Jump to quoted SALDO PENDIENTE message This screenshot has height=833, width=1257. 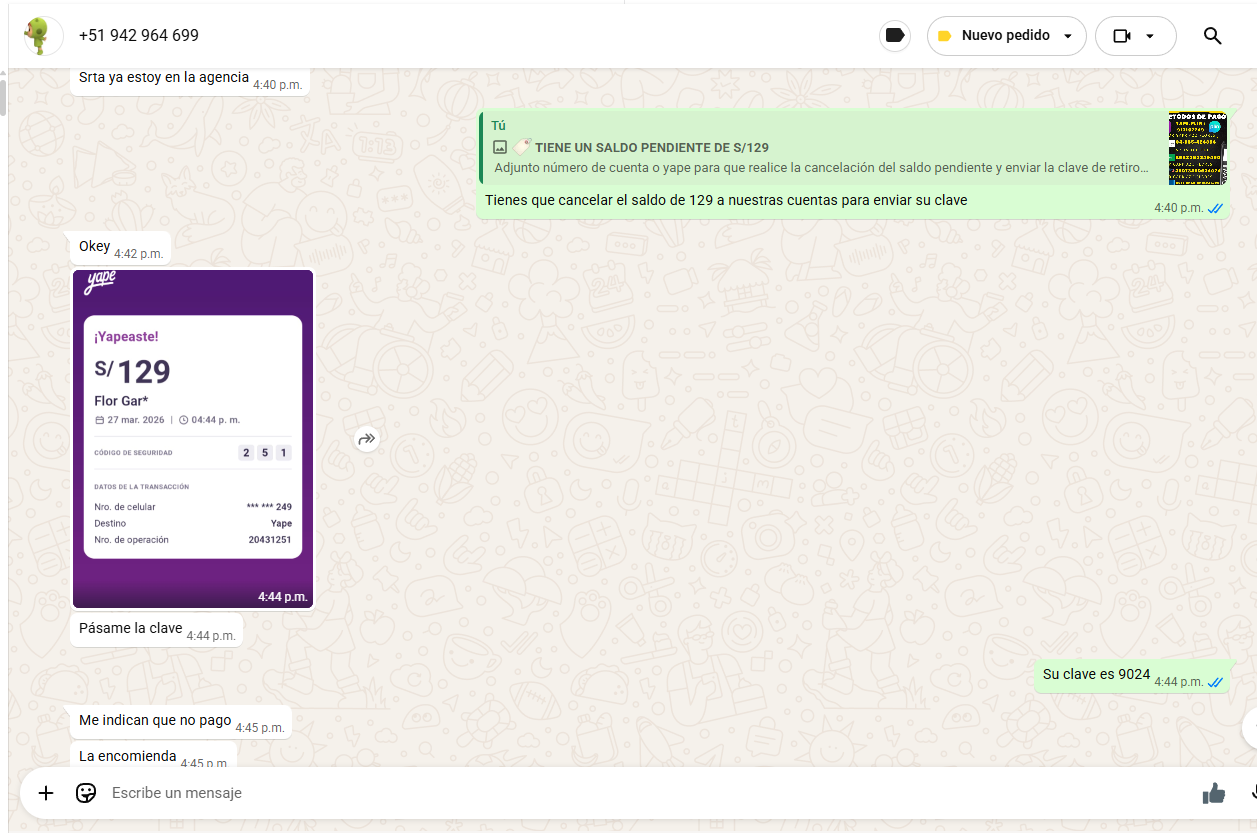pos(820,148)
